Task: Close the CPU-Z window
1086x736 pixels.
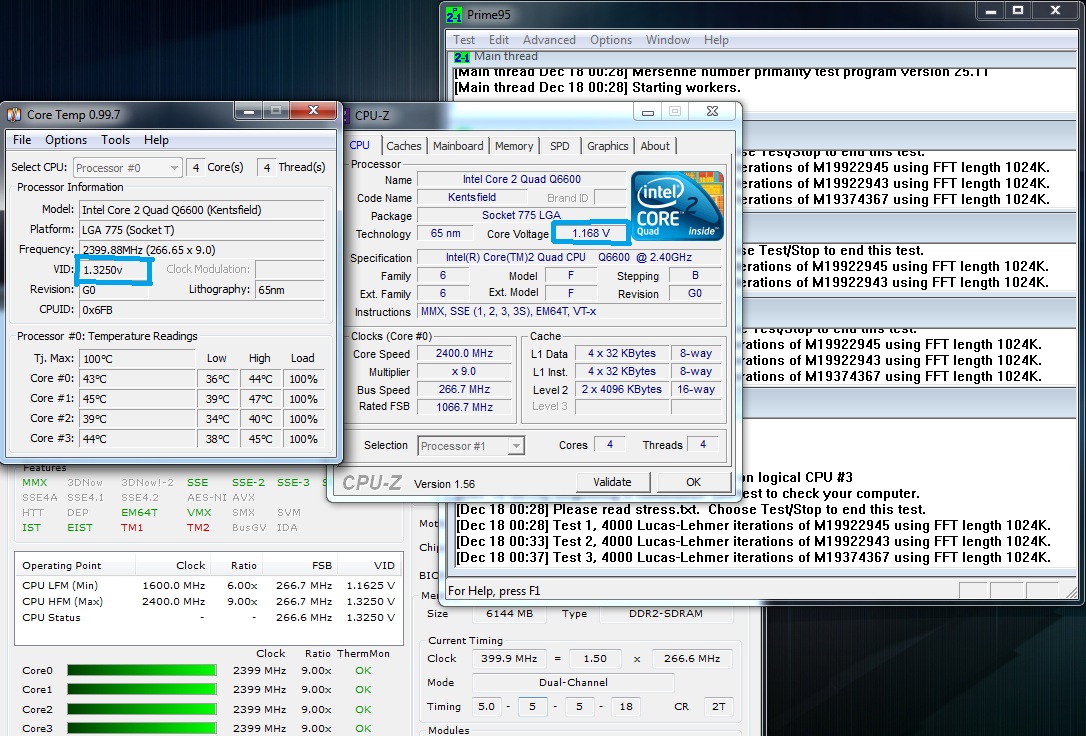Action: pyautogui.click(x=714, y=112)
